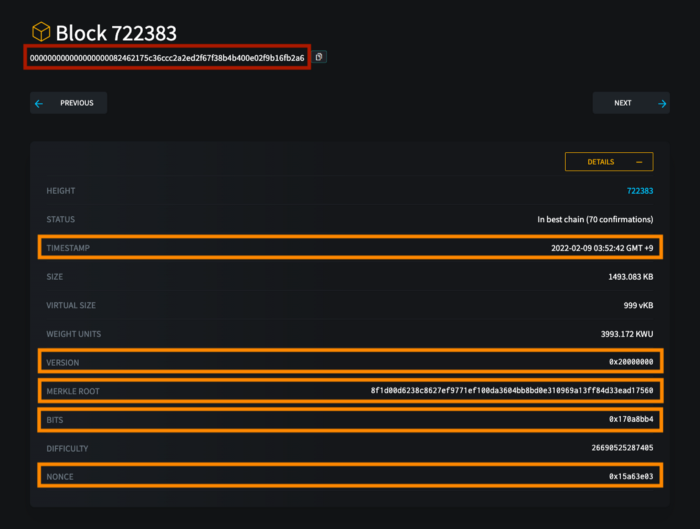This screenshot has width=700, height=529.
Task: Go to the previous block
Action: [68, 103]
